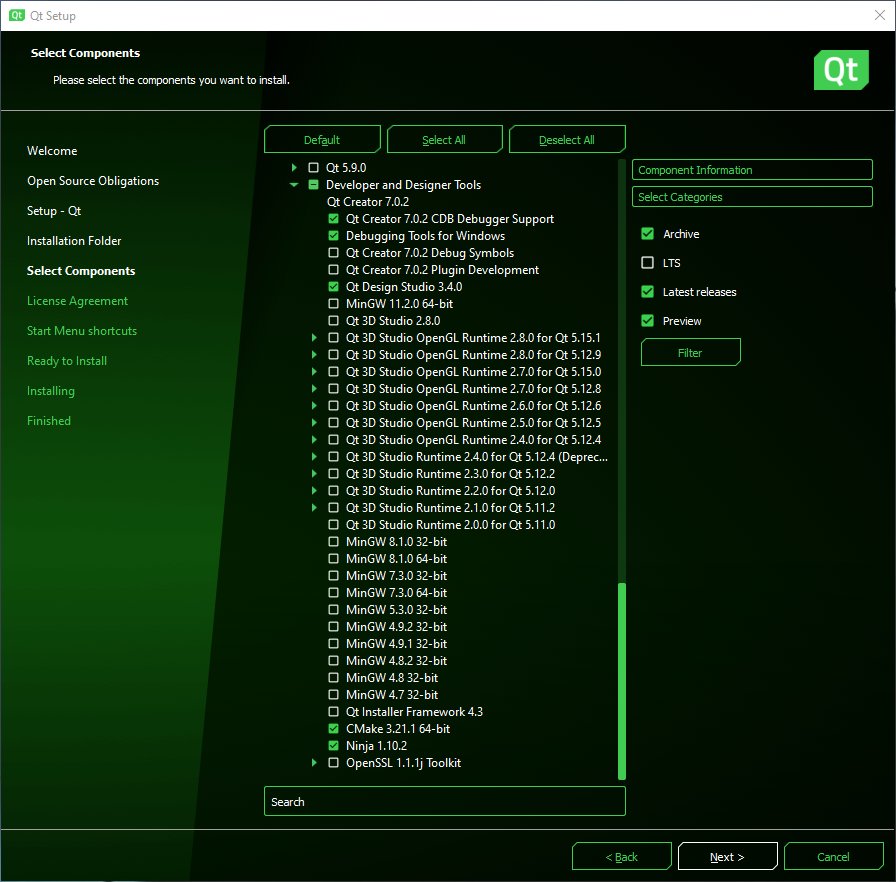This screenshot has width=896, height=882.
Task: Check MinGW 8.1.0 64-bit
Action: [x=334, y=559]
